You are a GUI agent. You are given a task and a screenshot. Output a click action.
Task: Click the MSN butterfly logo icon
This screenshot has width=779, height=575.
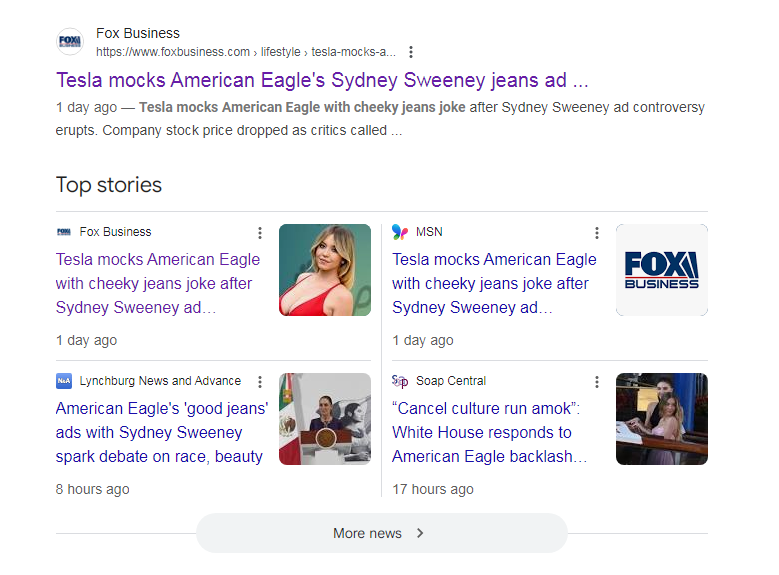(x=400, y=232)
